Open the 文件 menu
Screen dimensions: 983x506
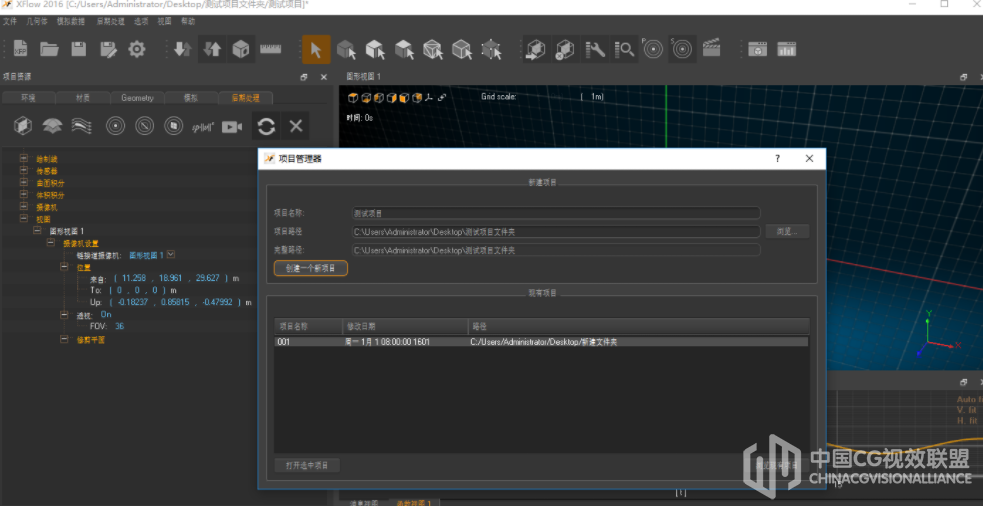pyautogui.click(x=10, y=21)
